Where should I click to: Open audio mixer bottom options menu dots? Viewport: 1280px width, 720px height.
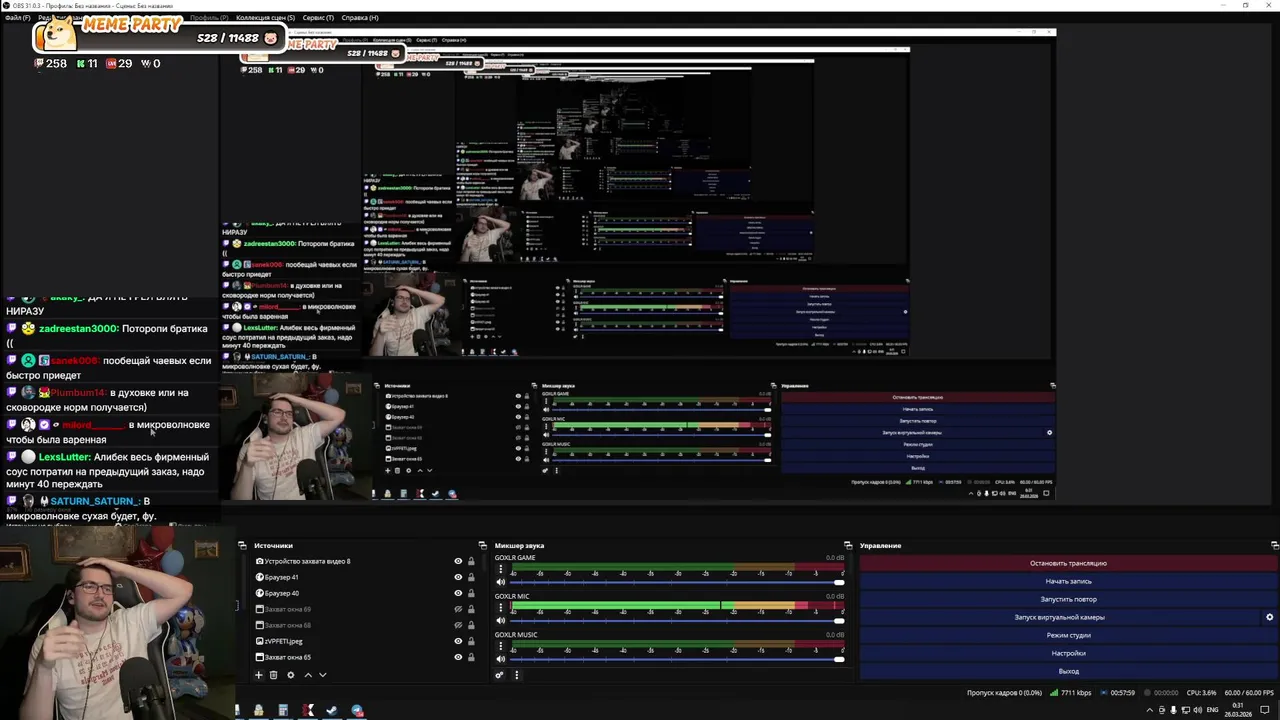point(516,675)
